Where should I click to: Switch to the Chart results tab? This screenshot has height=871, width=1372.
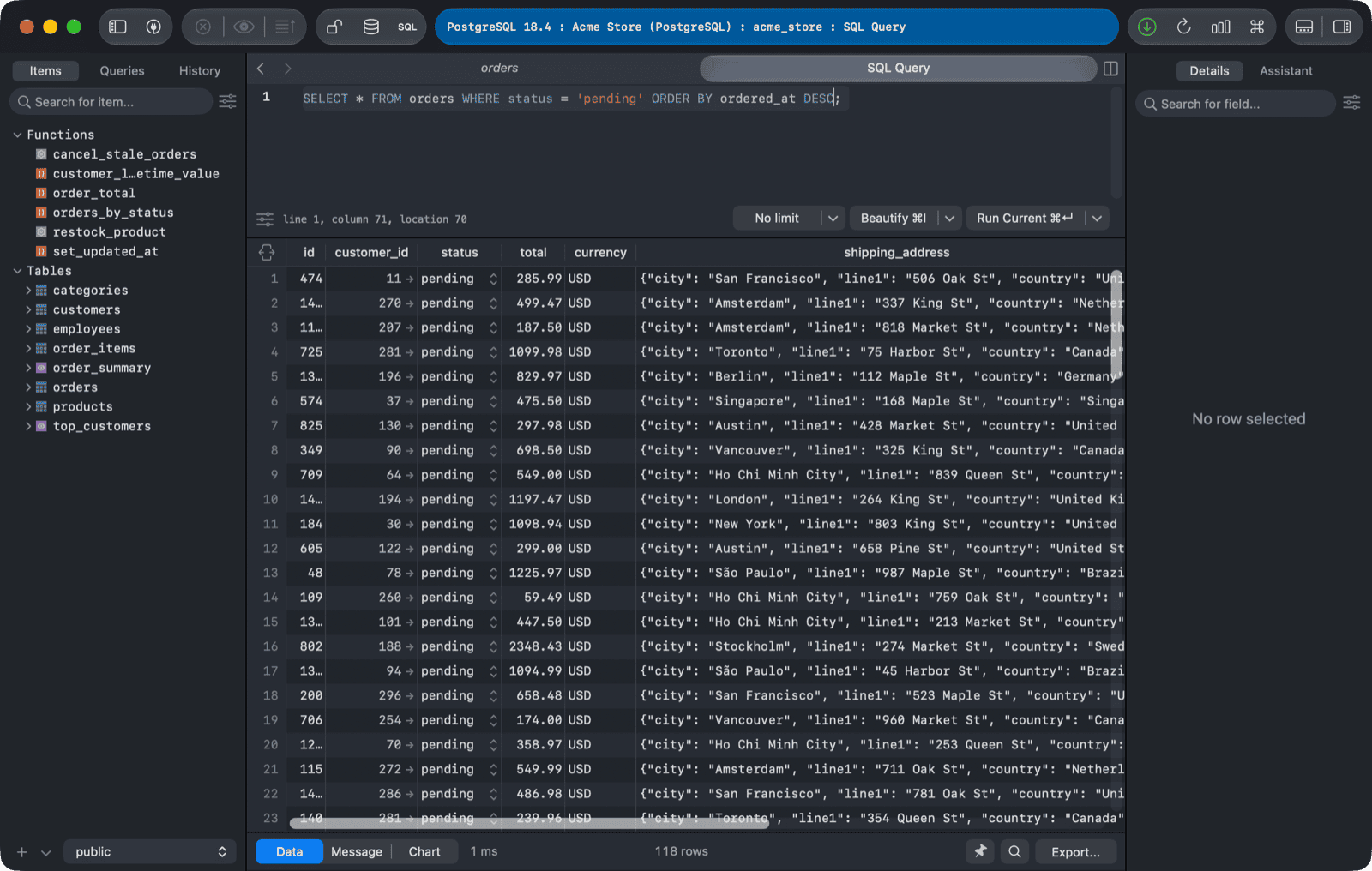click(424, 851)
